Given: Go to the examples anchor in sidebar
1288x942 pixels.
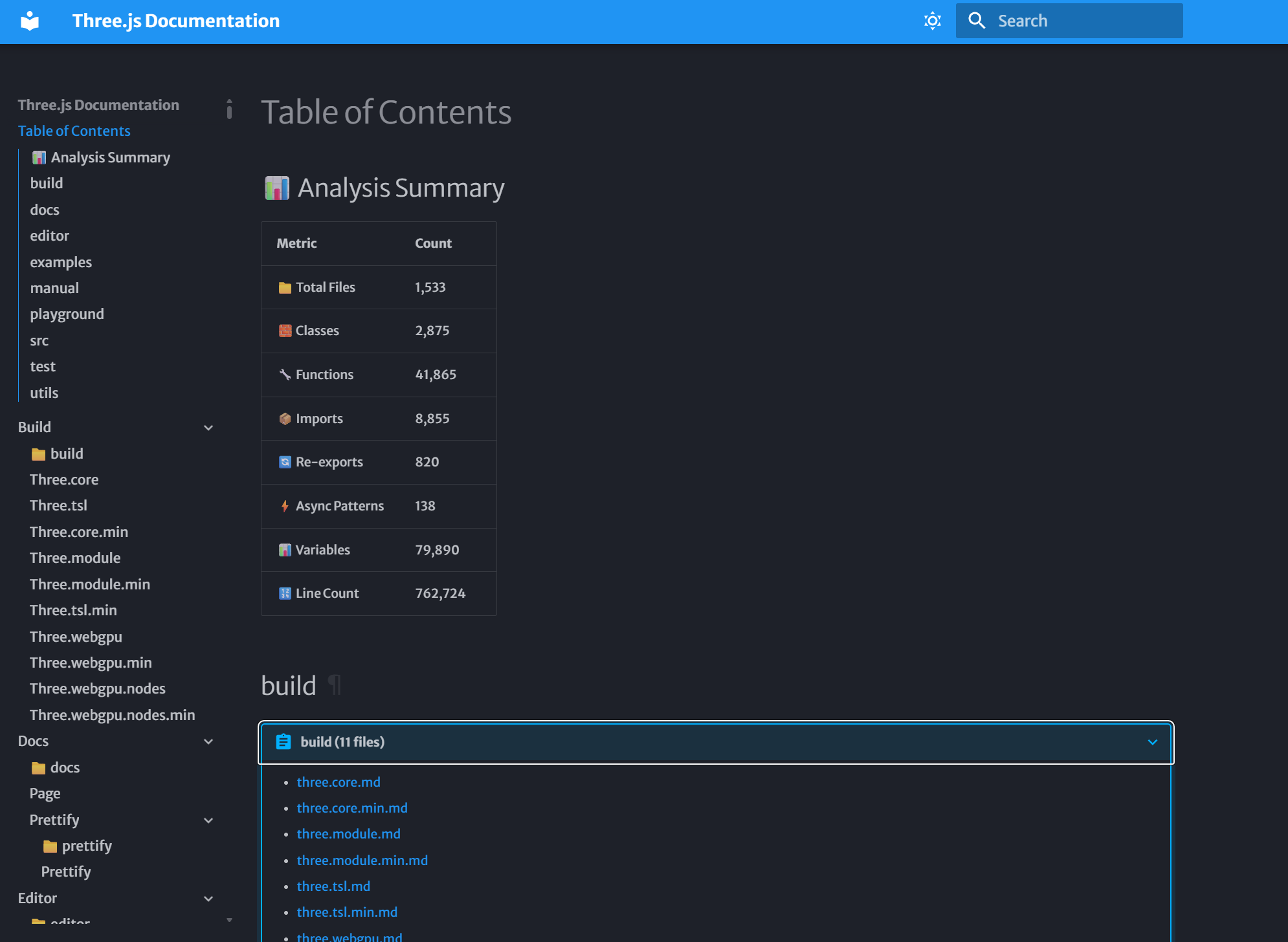Looking at the screenshot, I should click(61, 263).
